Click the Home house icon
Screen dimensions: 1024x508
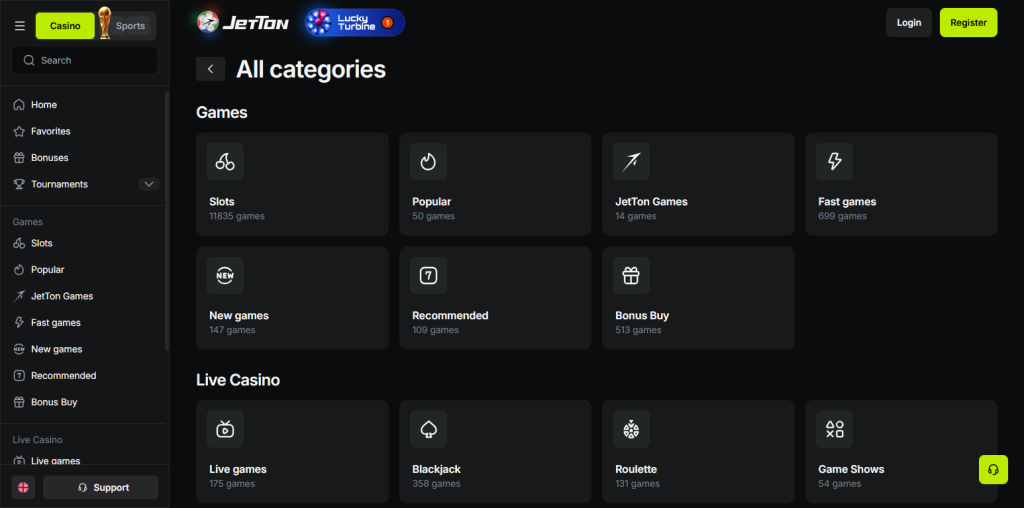19,104
